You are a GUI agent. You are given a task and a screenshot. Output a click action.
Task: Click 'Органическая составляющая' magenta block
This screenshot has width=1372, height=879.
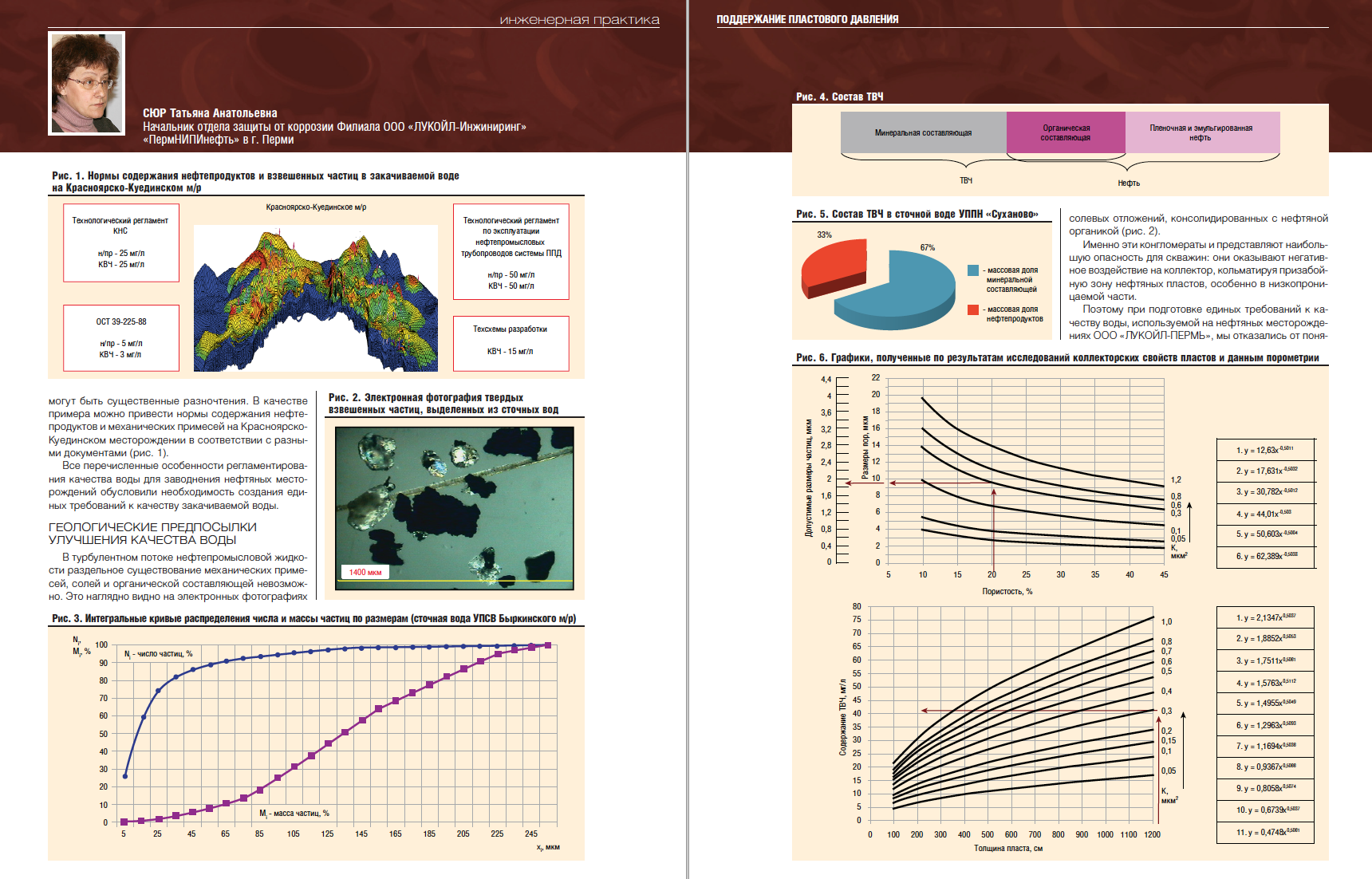pyautogui.click(x=1066, y=132)
